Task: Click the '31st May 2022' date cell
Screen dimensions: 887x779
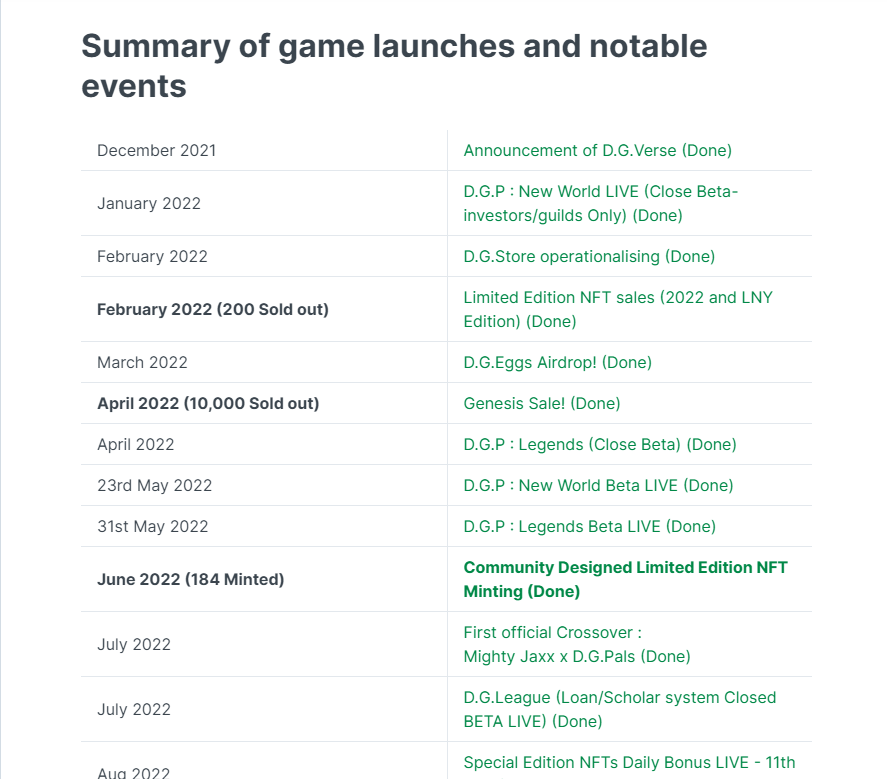Action: (x=152, y=527)
